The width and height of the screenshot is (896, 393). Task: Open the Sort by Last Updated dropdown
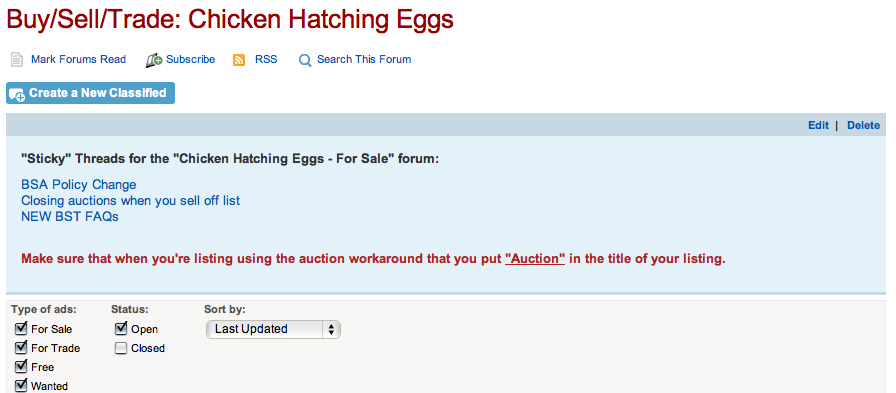[273, 329]
